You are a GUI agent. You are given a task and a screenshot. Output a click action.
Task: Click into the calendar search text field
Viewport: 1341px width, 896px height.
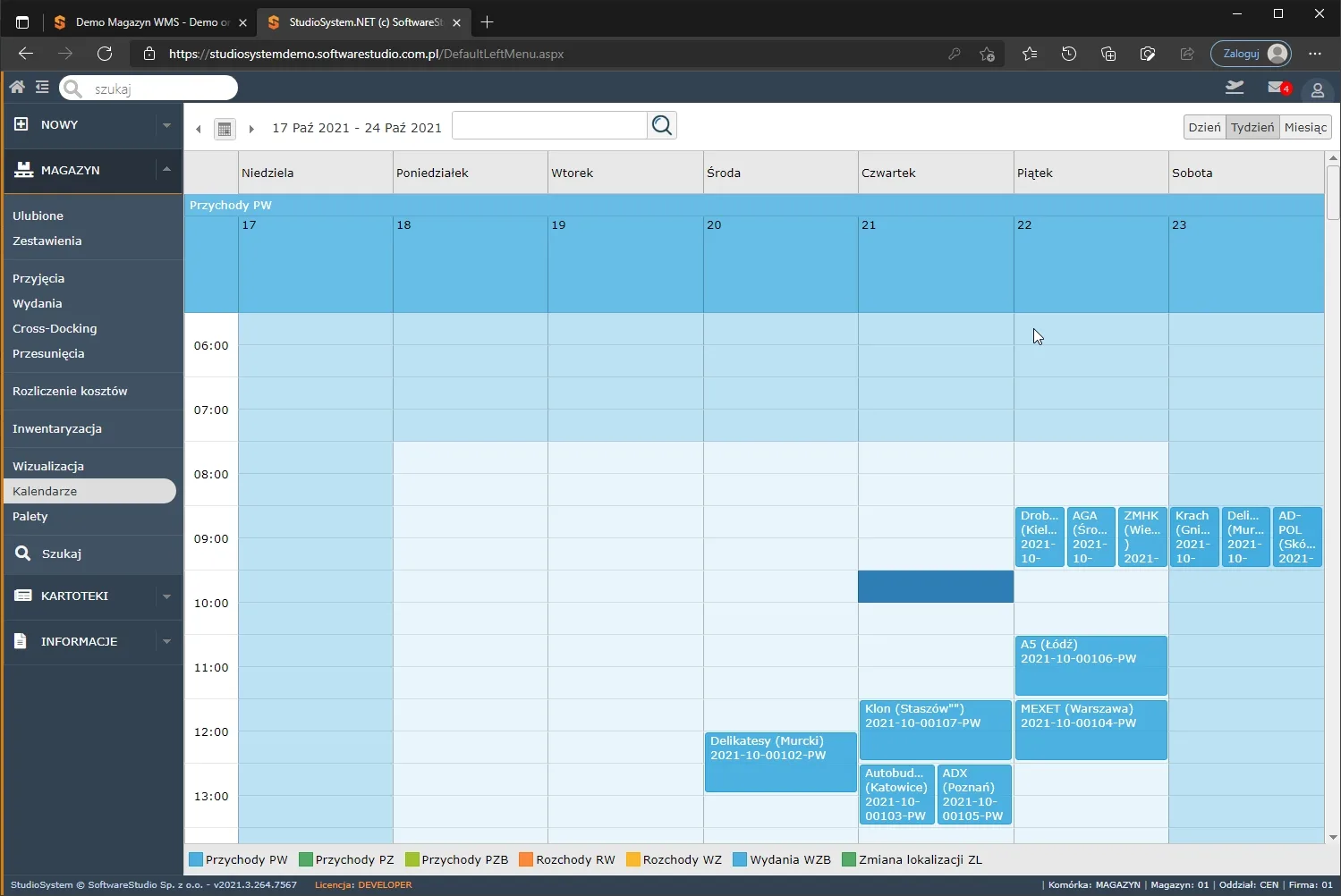tap(549, 125)
